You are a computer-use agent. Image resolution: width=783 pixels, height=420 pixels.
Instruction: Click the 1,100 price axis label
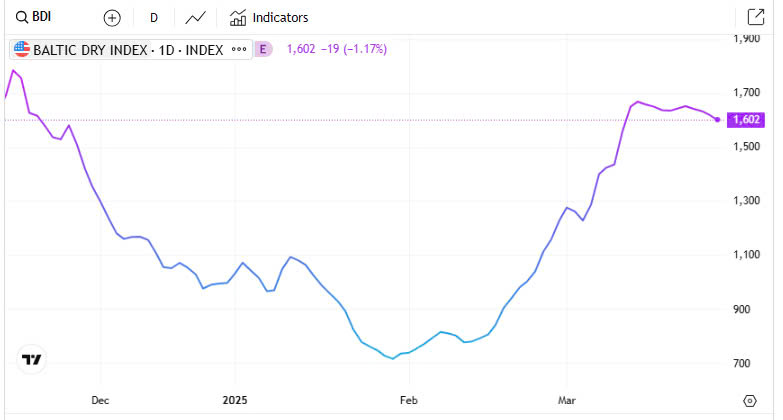point(747,254)
